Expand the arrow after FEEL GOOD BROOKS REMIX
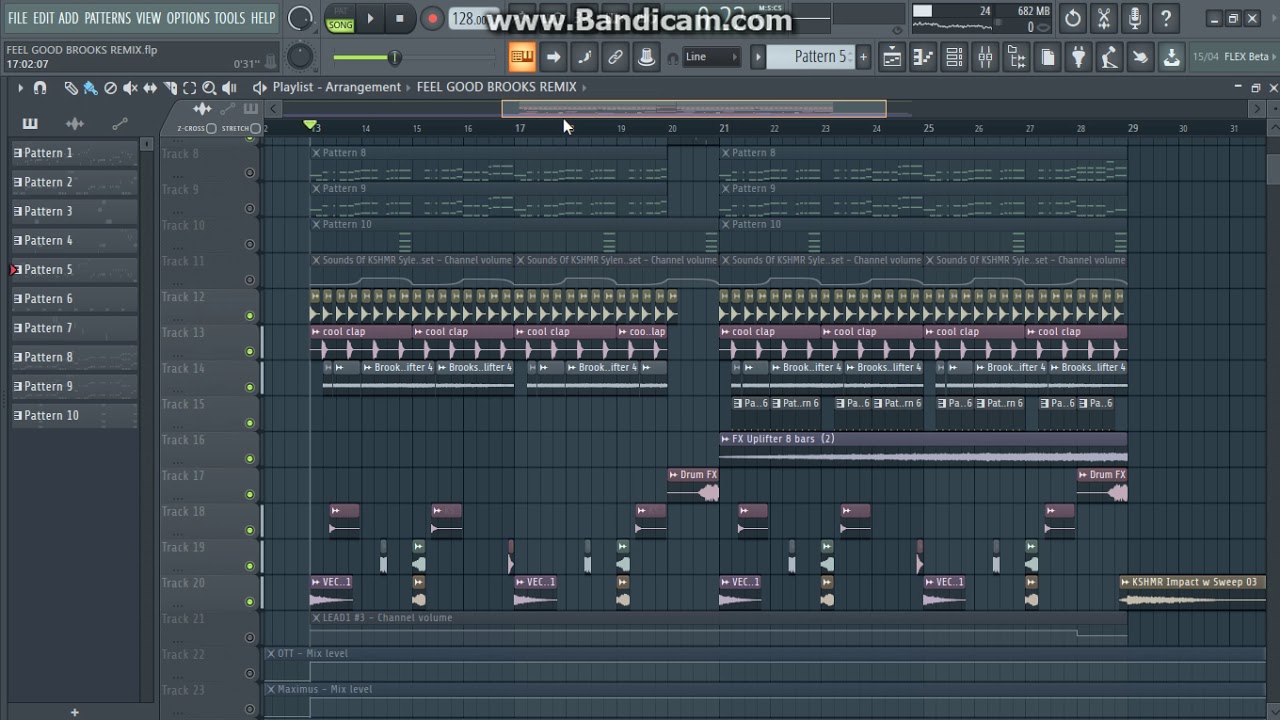 pos(584,87)
